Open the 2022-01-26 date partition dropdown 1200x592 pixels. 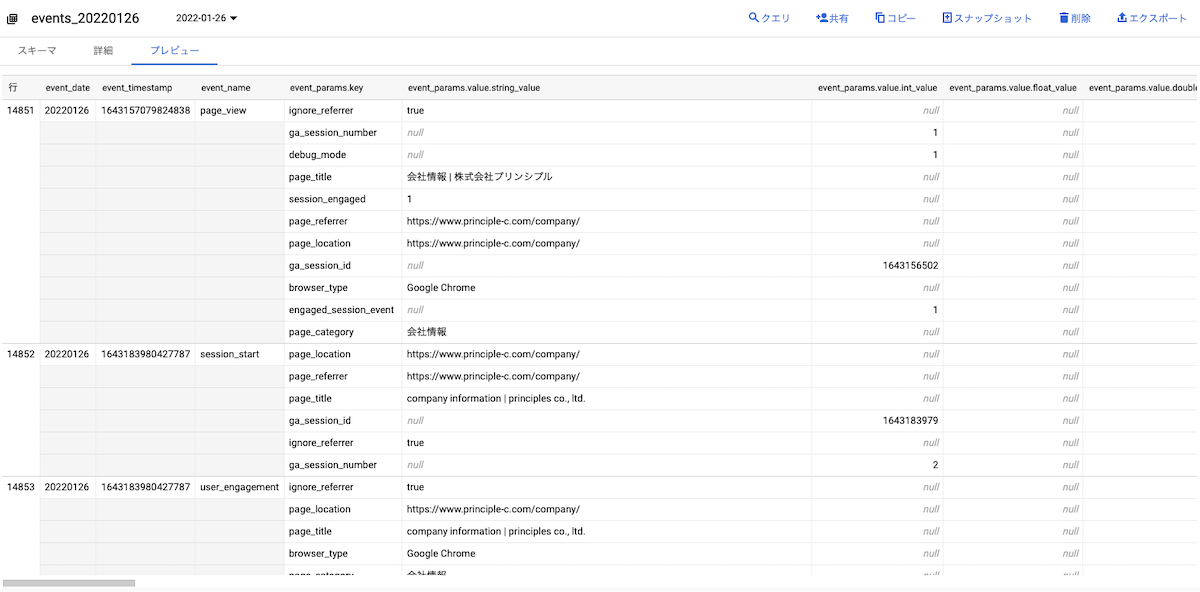tap(206, 18)
